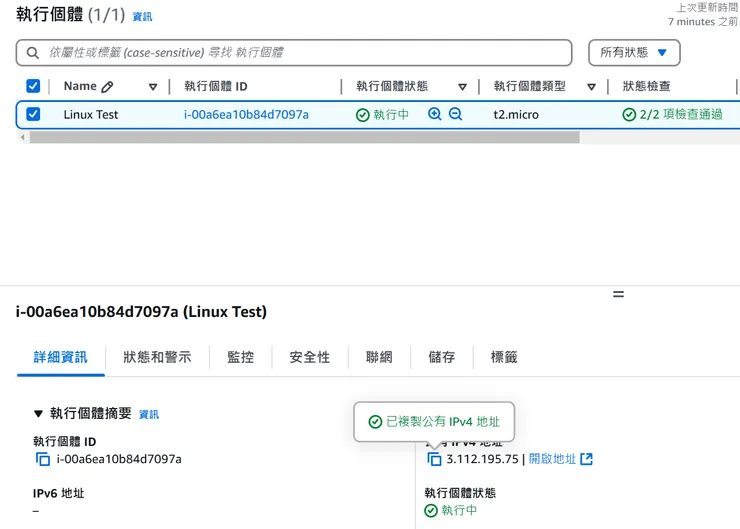The height and width of the screenshot is (529, 740).
Task: Sort by the Name column arrow
Action: (x=153, y=87)
